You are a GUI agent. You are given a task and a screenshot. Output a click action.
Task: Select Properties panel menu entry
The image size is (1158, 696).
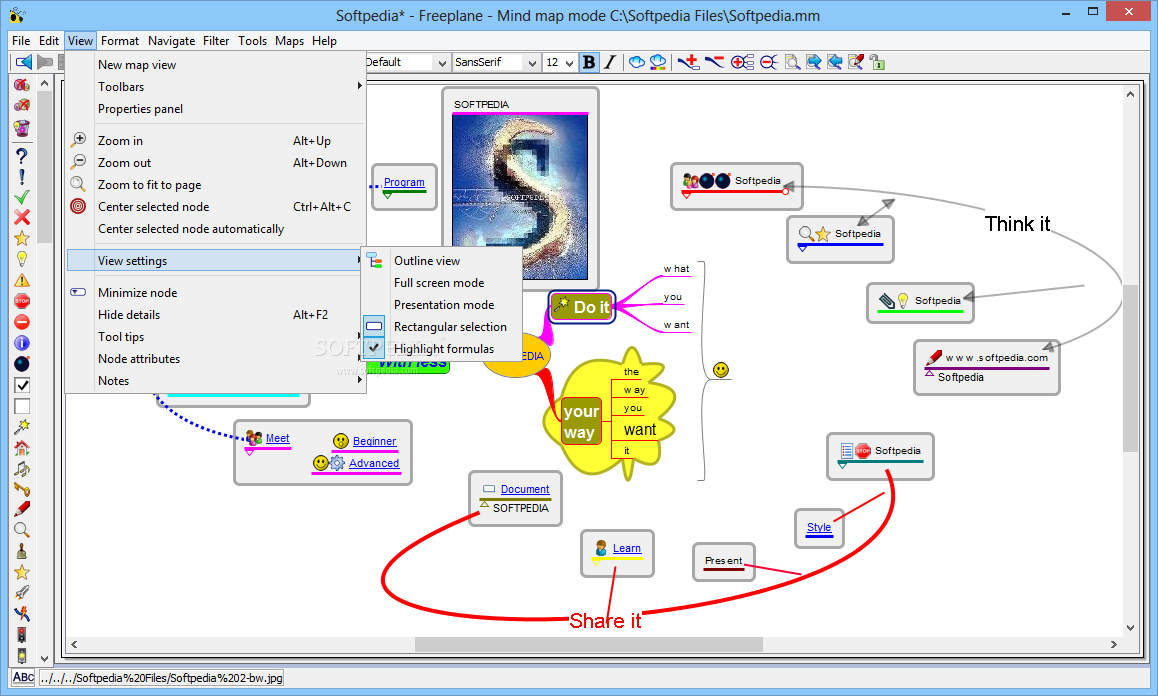[216, 109]
